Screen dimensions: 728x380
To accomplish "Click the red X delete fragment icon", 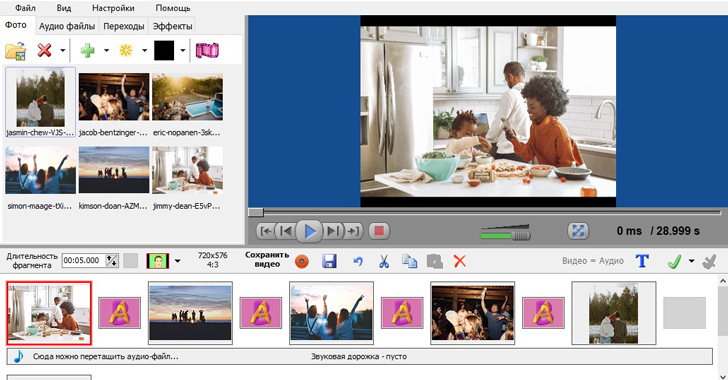I will click(x=460, y=261).
